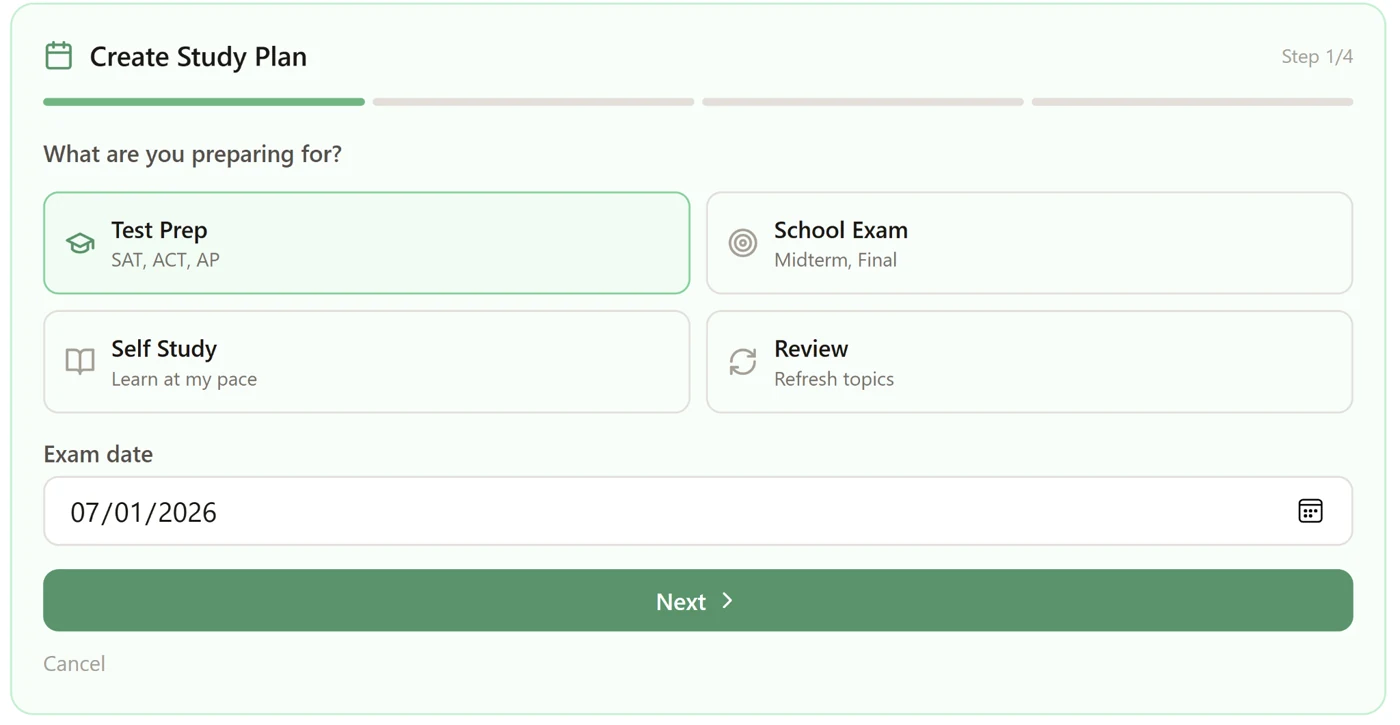This screenshot has width=1400, height=725.
Task: Click the target icon on School Exam
Action: [742, 243]
